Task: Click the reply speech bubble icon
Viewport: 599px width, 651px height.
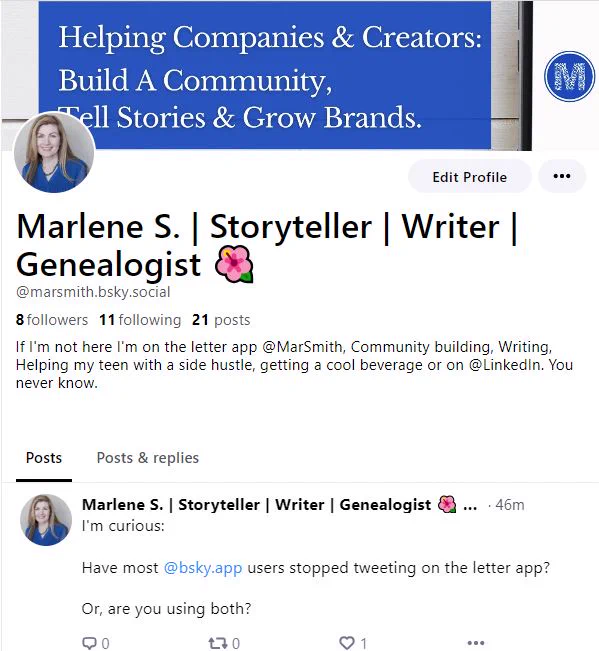Action: 89,643
